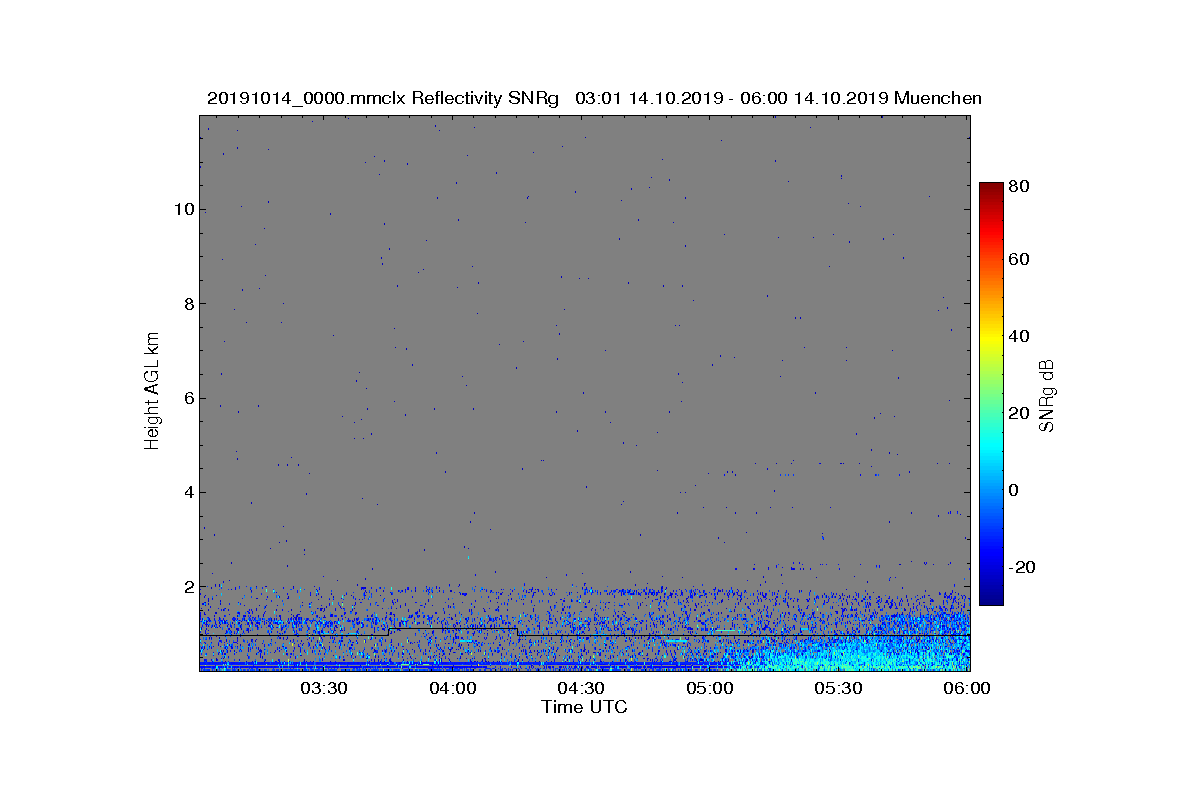This screenshot has width=1200, height=800.
Task: Click the 04:00 time tick label
Action: click(x=453, y=688)
